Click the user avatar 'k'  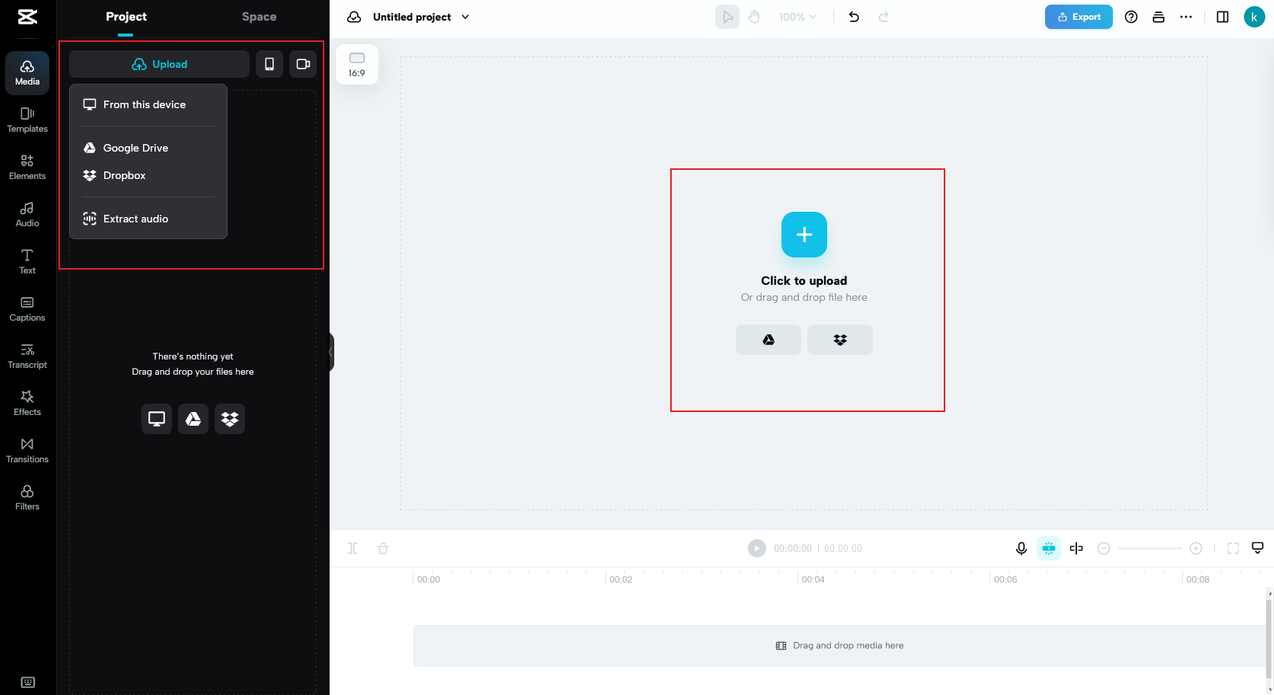[x=1254, y=17]
